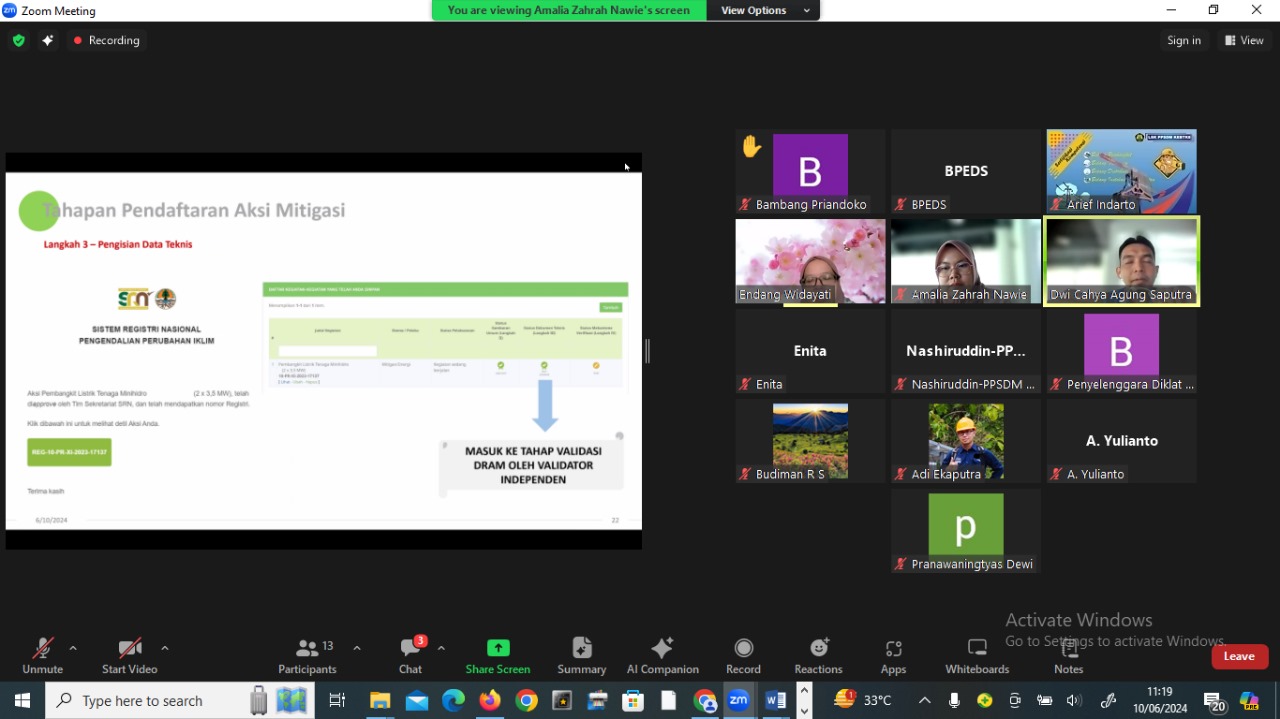1280x719 pixels.
Task: Click the divider handle beside the shared screen
Action: tap(647, 351)
